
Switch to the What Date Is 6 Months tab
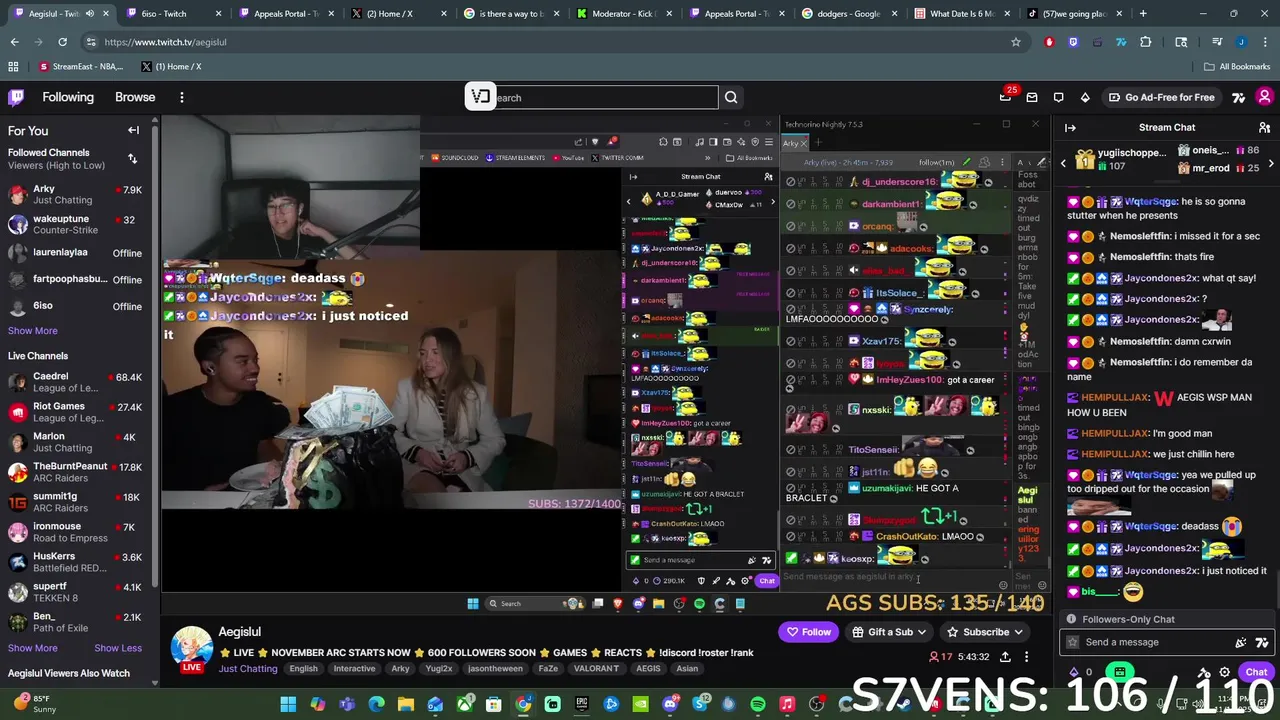point(960,14)
